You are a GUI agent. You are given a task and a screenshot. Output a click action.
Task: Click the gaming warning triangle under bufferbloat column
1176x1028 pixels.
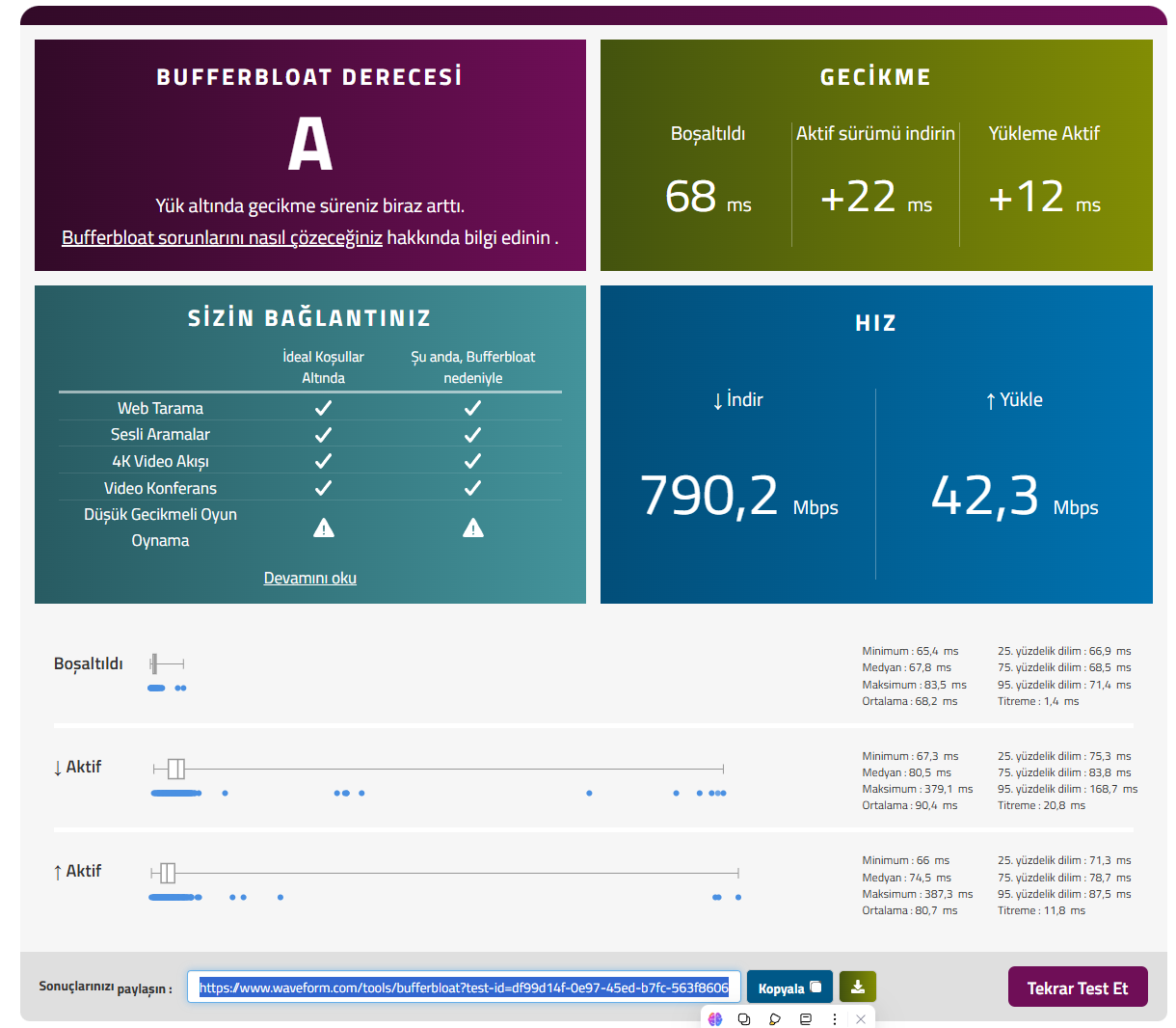(x=472, y=528)
